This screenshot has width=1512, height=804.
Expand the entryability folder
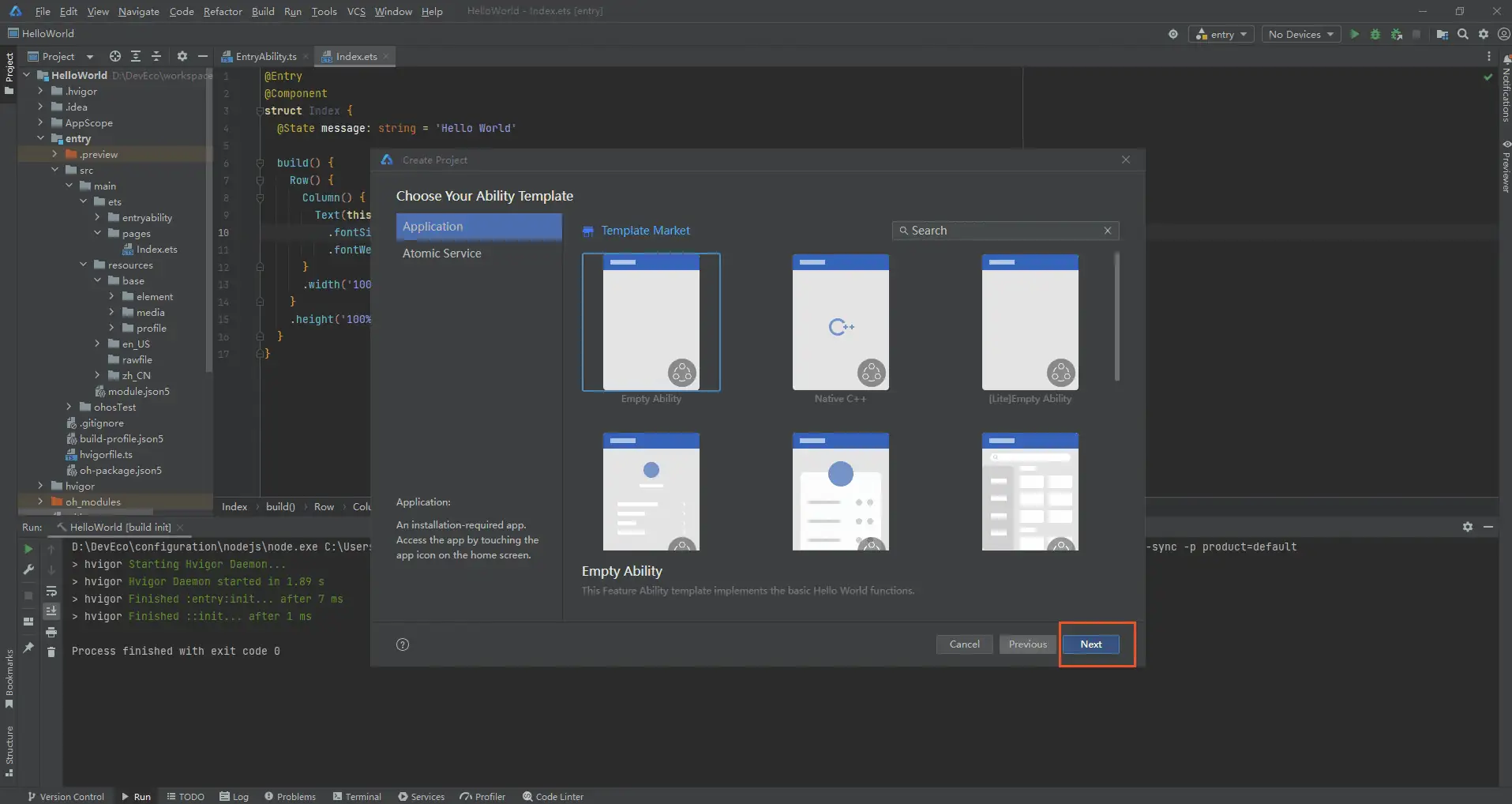[97, 217]
